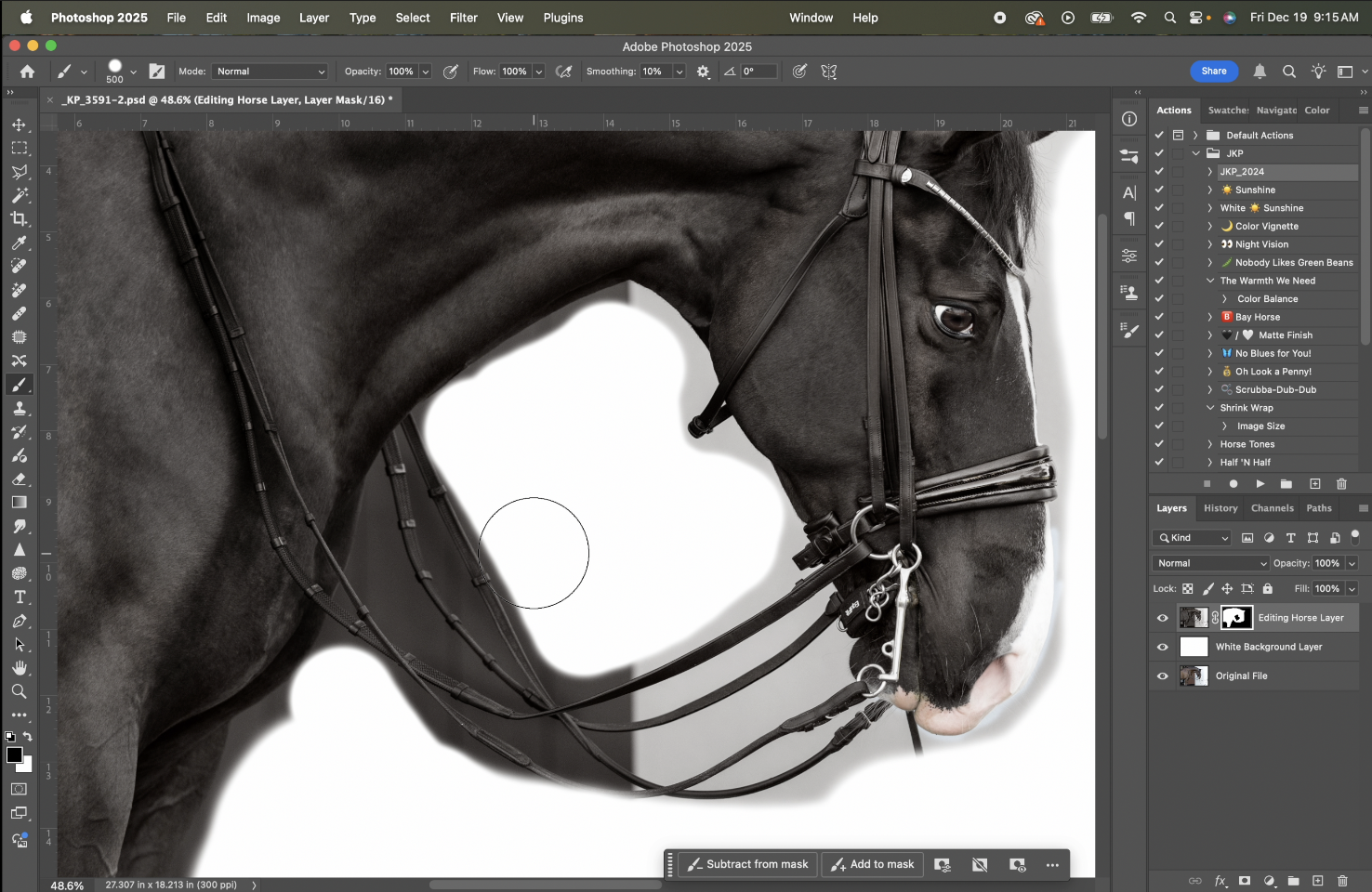Viewport: 1372px width, 892px height.
Task: Switch to the Channels tab
Action: tap(1272, 508)
